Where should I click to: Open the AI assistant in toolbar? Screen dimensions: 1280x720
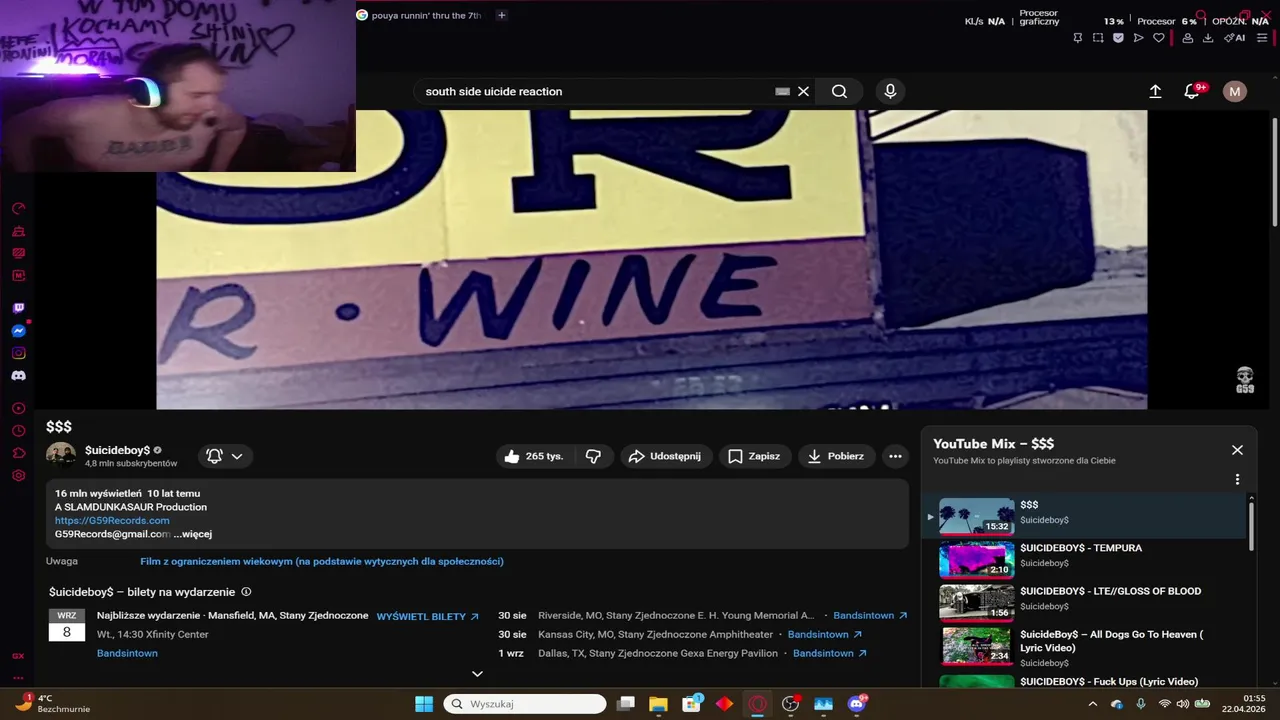(x=1236, y=38)
